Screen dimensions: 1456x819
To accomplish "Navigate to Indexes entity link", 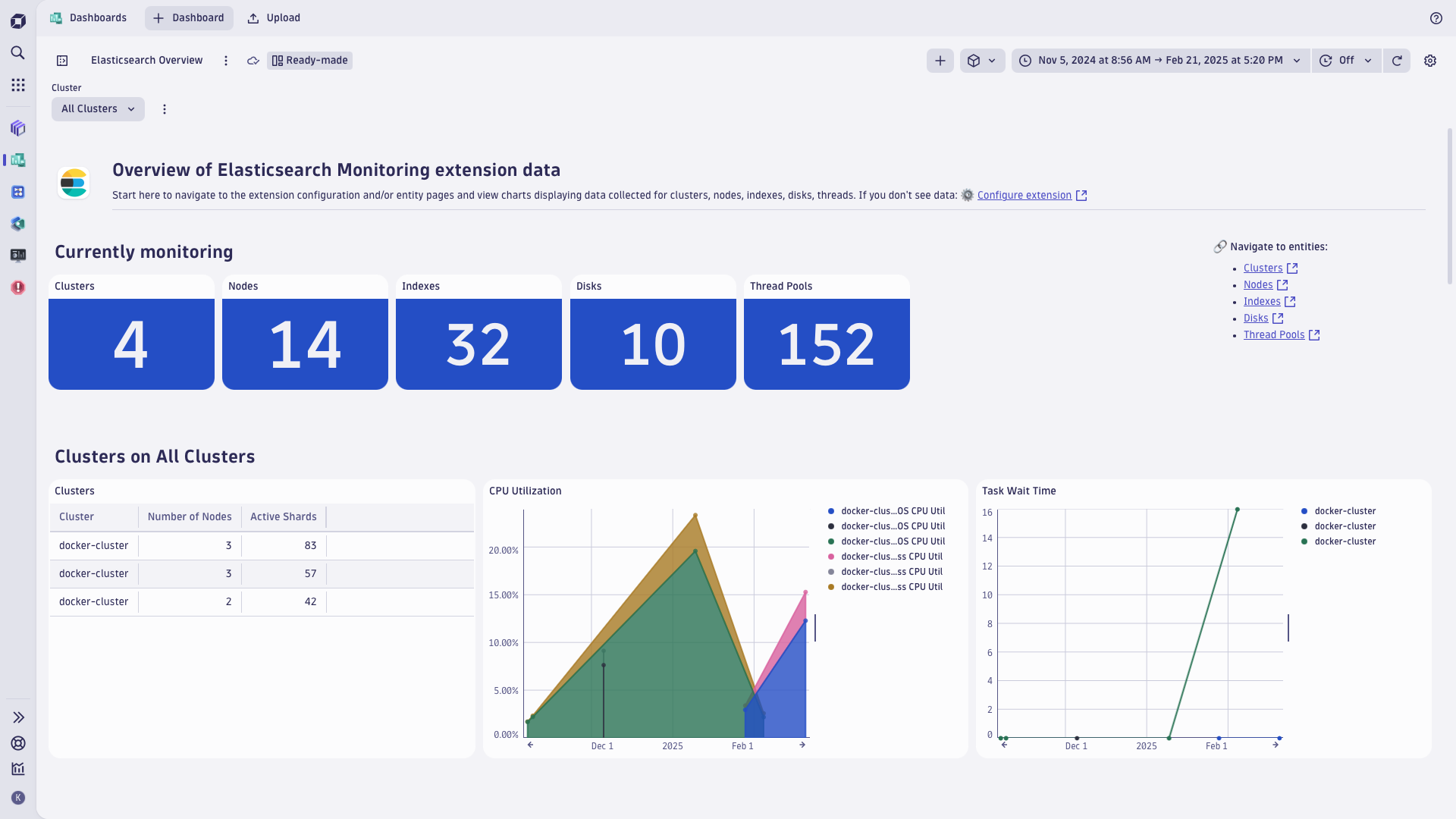I will click(x=1262, y=302).
